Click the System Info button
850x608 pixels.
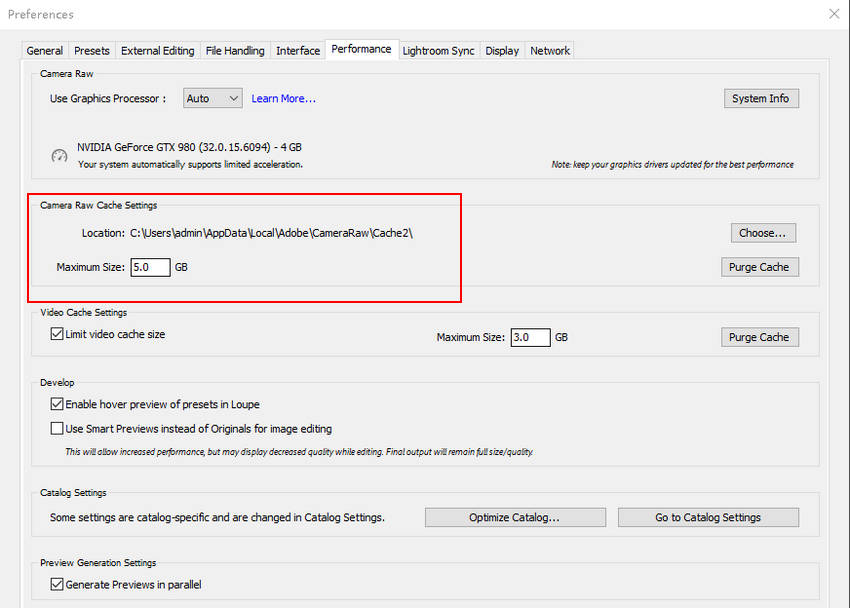(x=761, y=99)
